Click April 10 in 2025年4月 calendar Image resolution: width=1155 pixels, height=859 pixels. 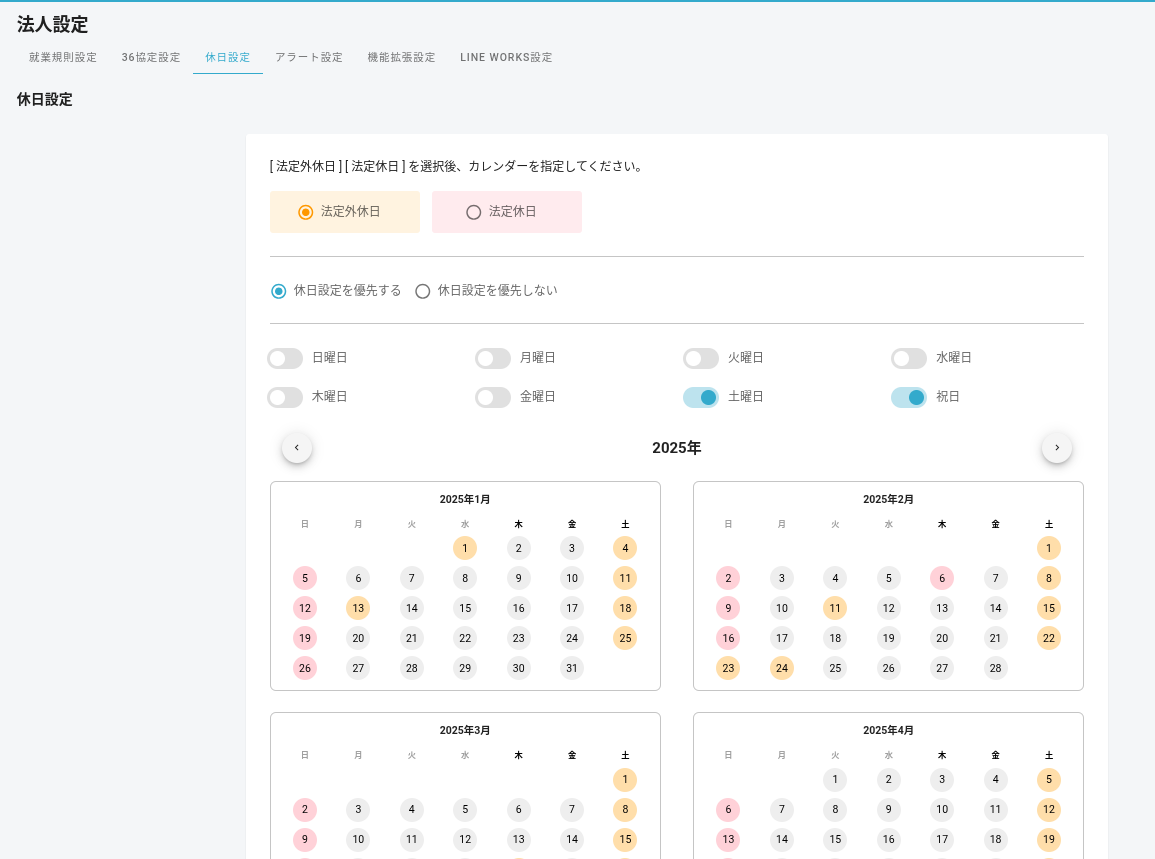click(942, 810)
